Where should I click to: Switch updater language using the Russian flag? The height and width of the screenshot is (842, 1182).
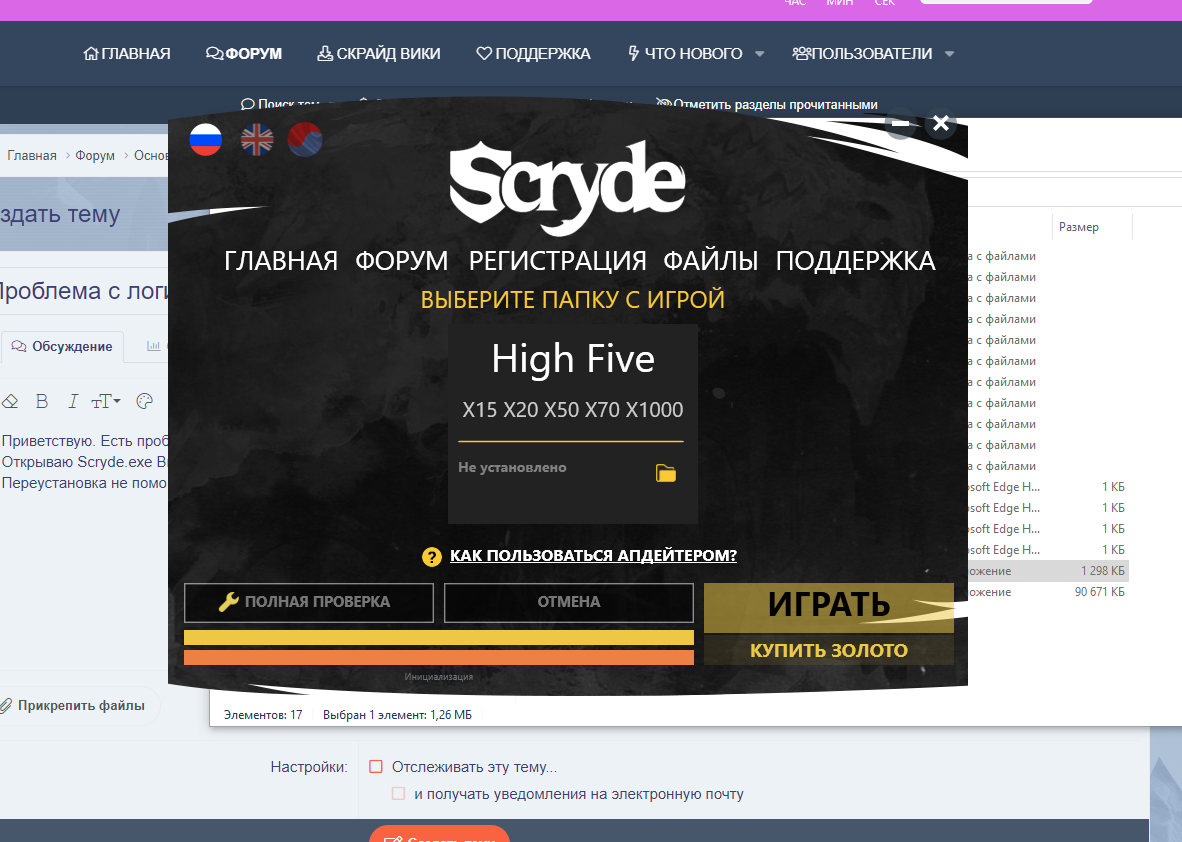tap(205, 140)
